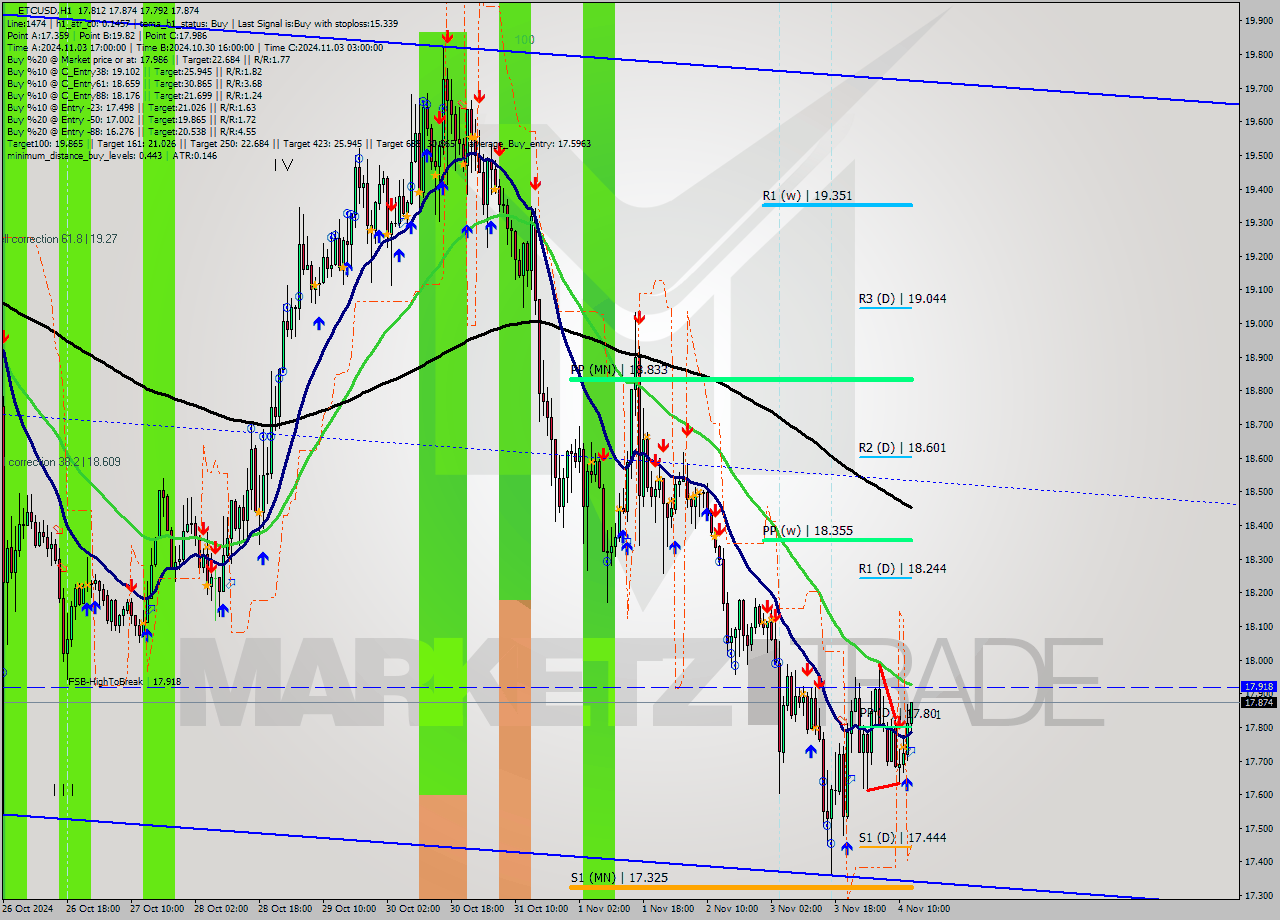Click the 'Point B:19.82' value
This screenshot has height=920, width=1280.
tap(107, 35)
